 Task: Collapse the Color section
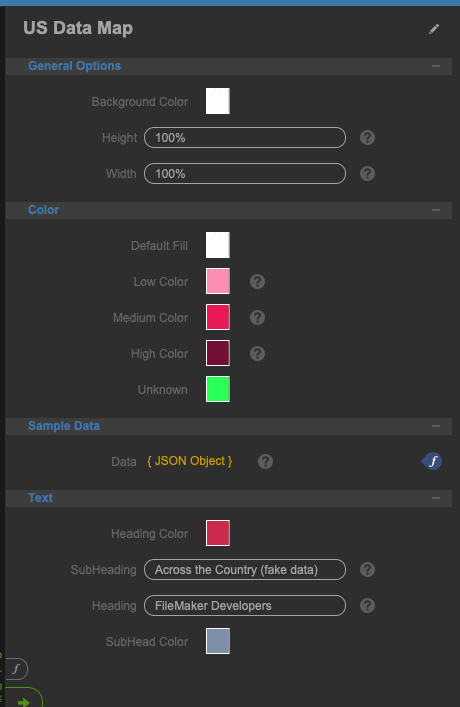point(436,210)
